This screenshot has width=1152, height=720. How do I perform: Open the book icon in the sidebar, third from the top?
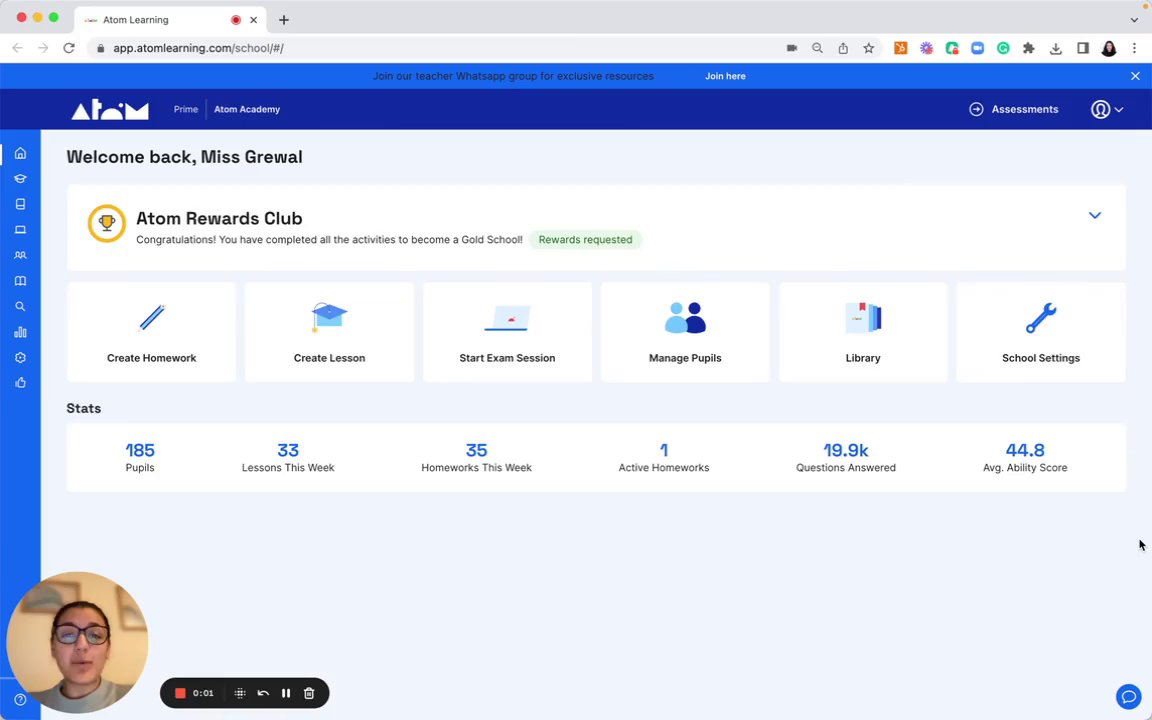pyautogui.click(x=21, y=204)
